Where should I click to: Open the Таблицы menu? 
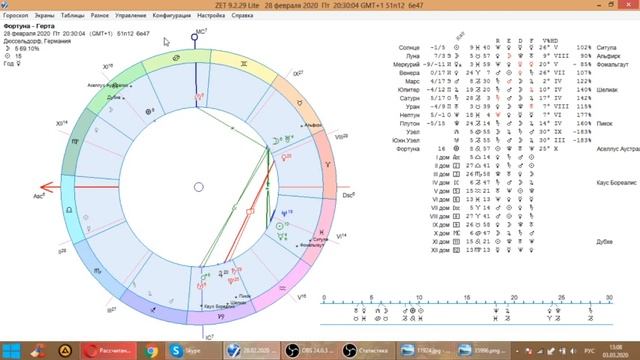click(73, 15)
